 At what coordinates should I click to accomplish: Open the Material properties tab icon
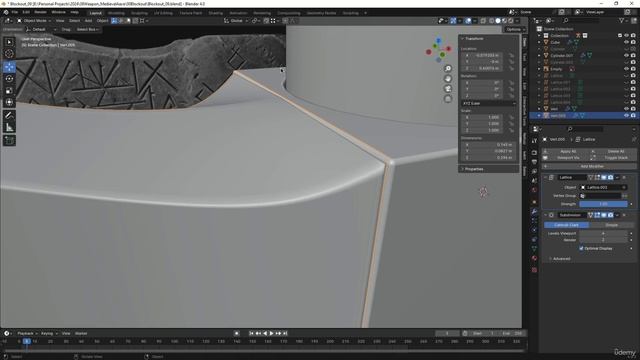534,258
